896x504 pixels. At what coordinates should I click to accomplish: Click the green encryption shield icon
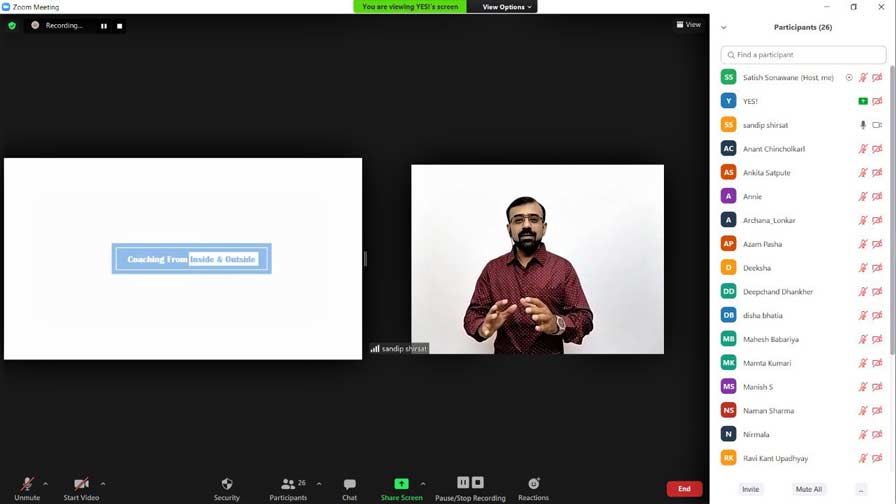pos(12,26)
